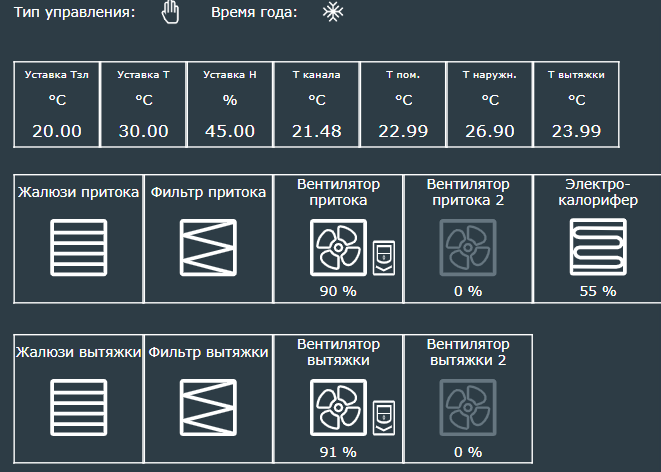Screen dimensions: 661x472
Task: Click the Т наружн. header label
Action: [x=490, y=75]
